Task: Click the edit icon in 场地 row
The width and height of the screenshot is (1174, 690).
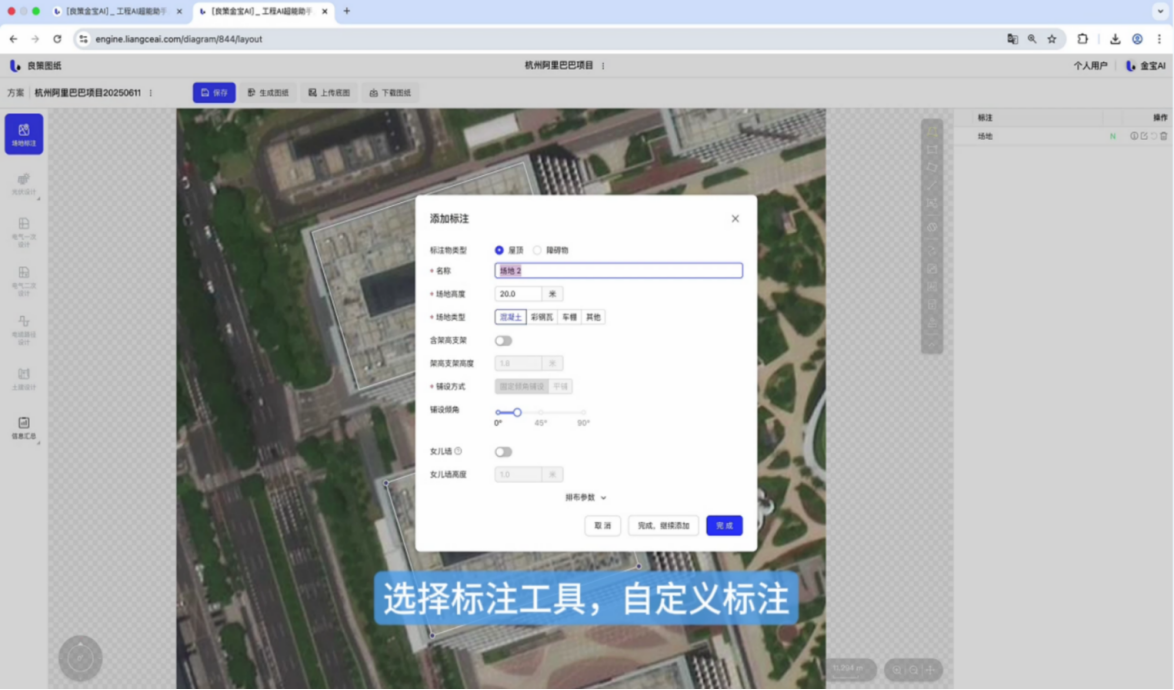Action: (x=1144, y=136)
